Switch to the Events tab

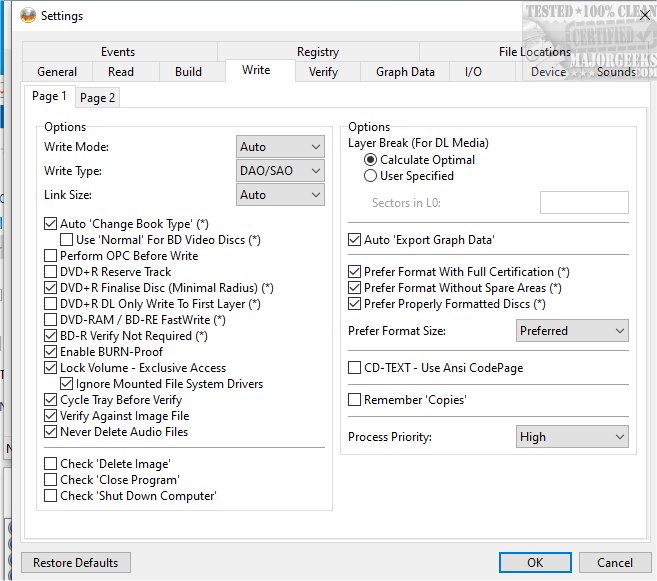[118, 52]
